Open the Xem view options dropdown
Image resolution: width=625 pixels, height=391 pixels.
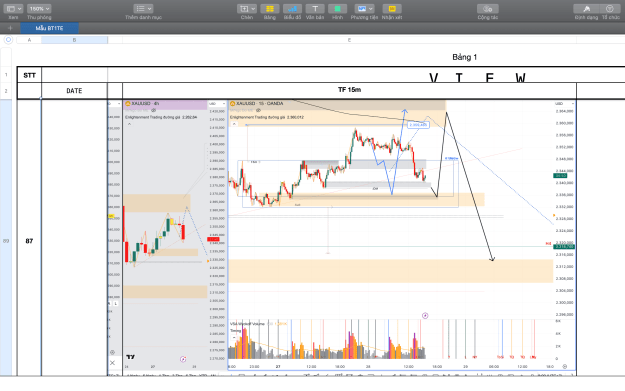(14, 9)
